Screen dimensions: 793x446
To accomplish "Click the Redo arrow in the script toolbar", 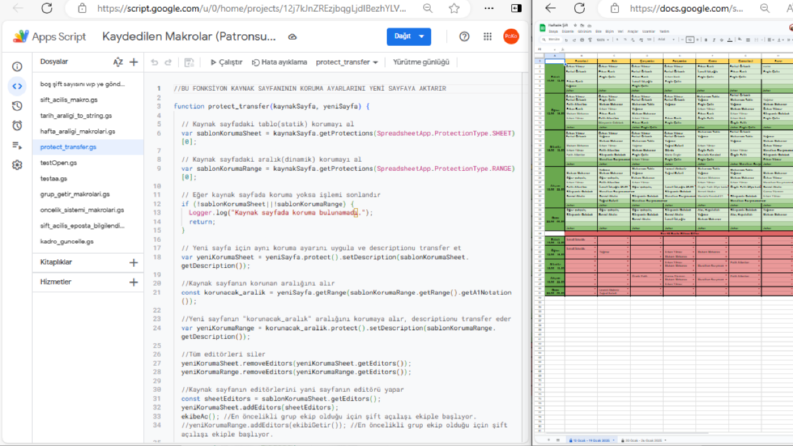I will (x=168, y=62).
